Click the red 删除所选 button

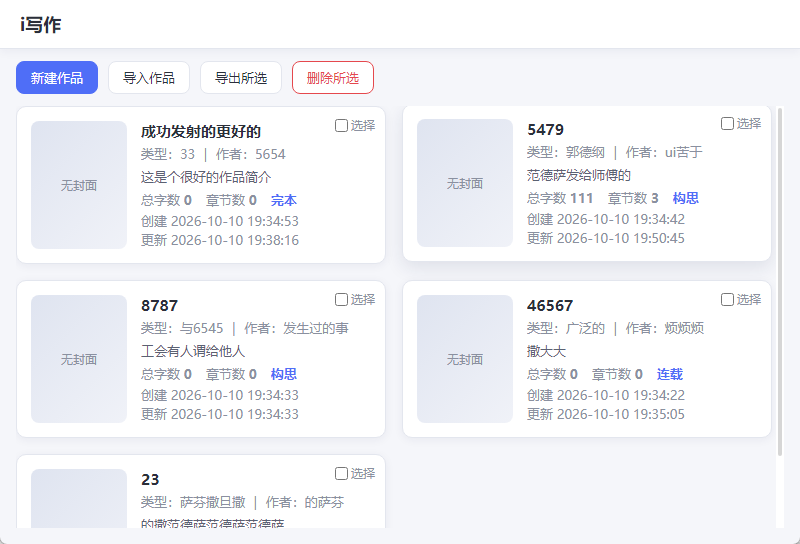[333, 78]
